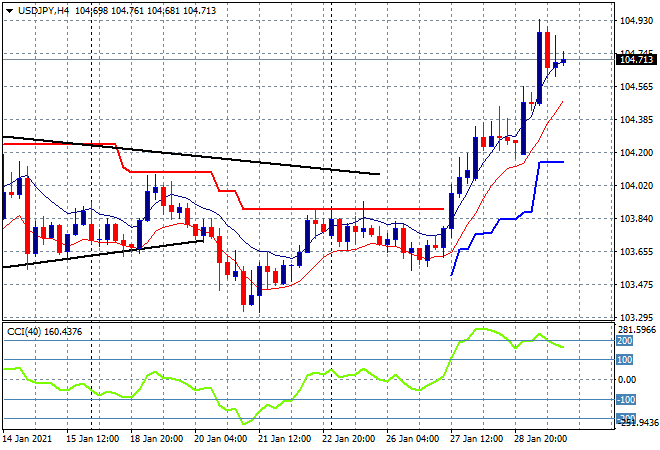
Task: Click the 104.200 price axis label
Action: (636, 153)
